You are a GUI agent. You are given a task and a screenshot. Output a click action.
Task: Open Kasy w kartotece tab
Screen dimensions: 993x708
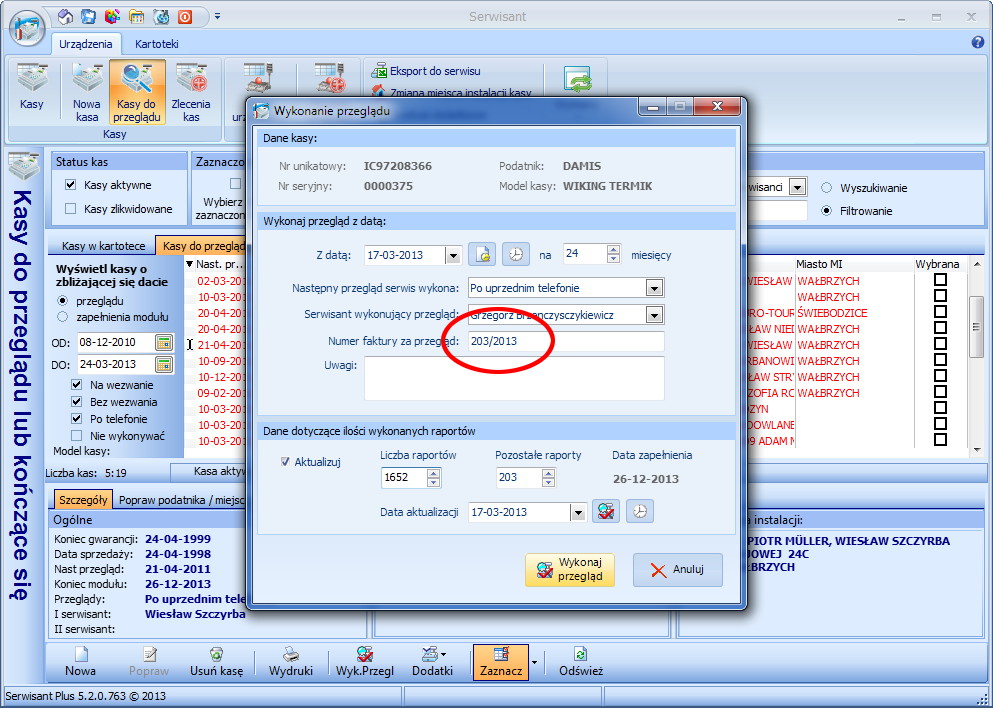coord(103,246)
